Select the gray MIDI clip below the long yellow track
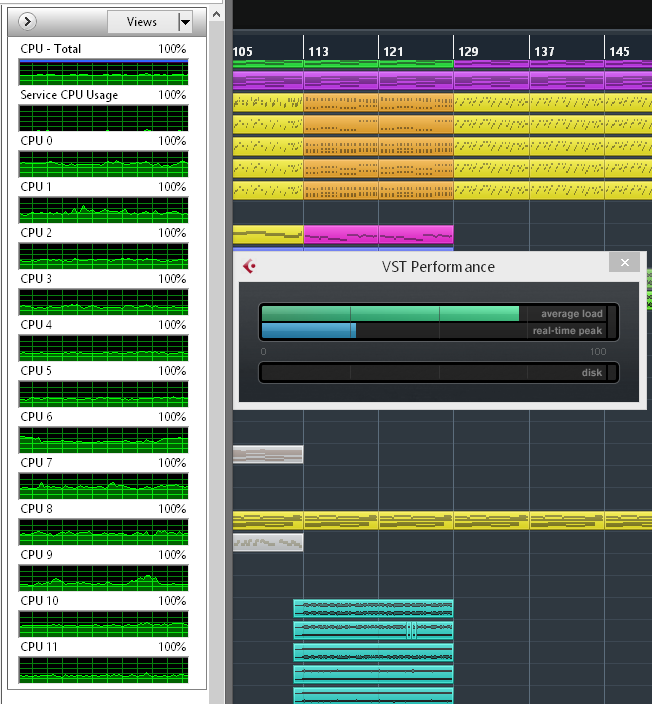Image resolution: width=652 pixels, height=704 pixels. click(268, 542)
